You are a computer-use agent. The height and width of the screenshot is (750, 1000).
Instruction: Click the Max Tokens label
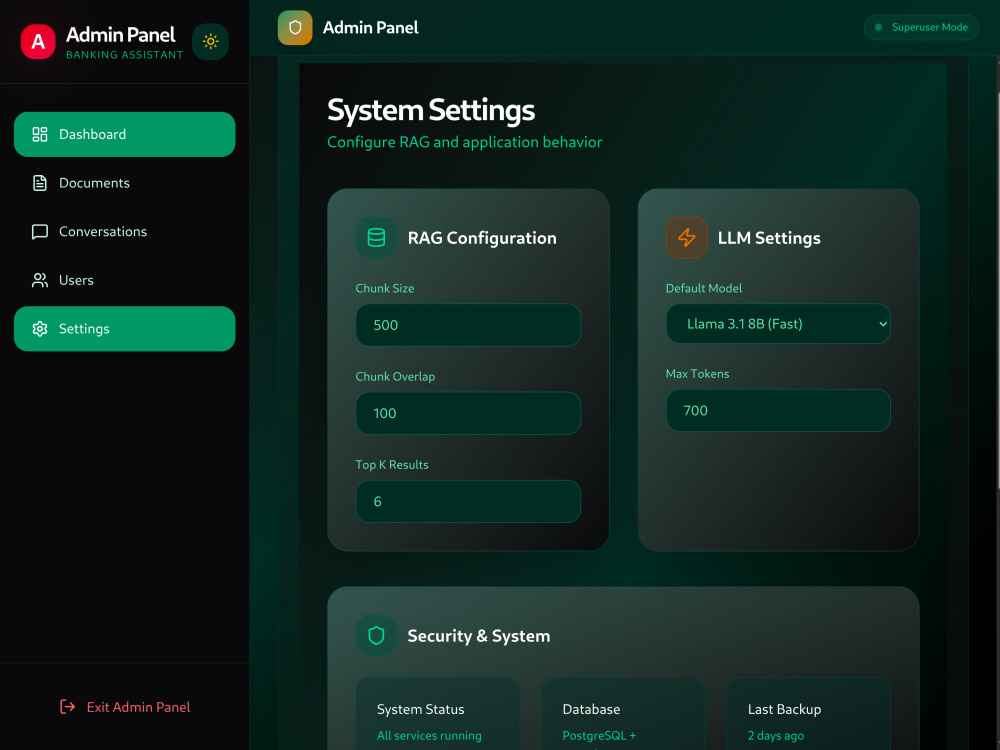tap(698, 374)
